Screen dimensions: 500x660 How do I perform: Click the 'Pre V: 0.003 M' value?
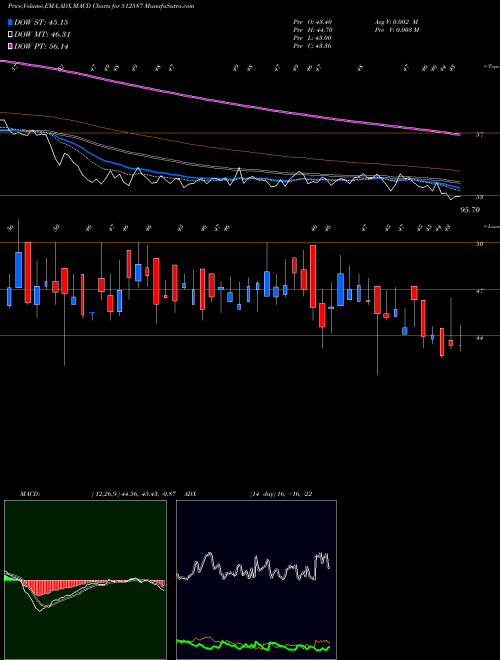click(396, 30)
